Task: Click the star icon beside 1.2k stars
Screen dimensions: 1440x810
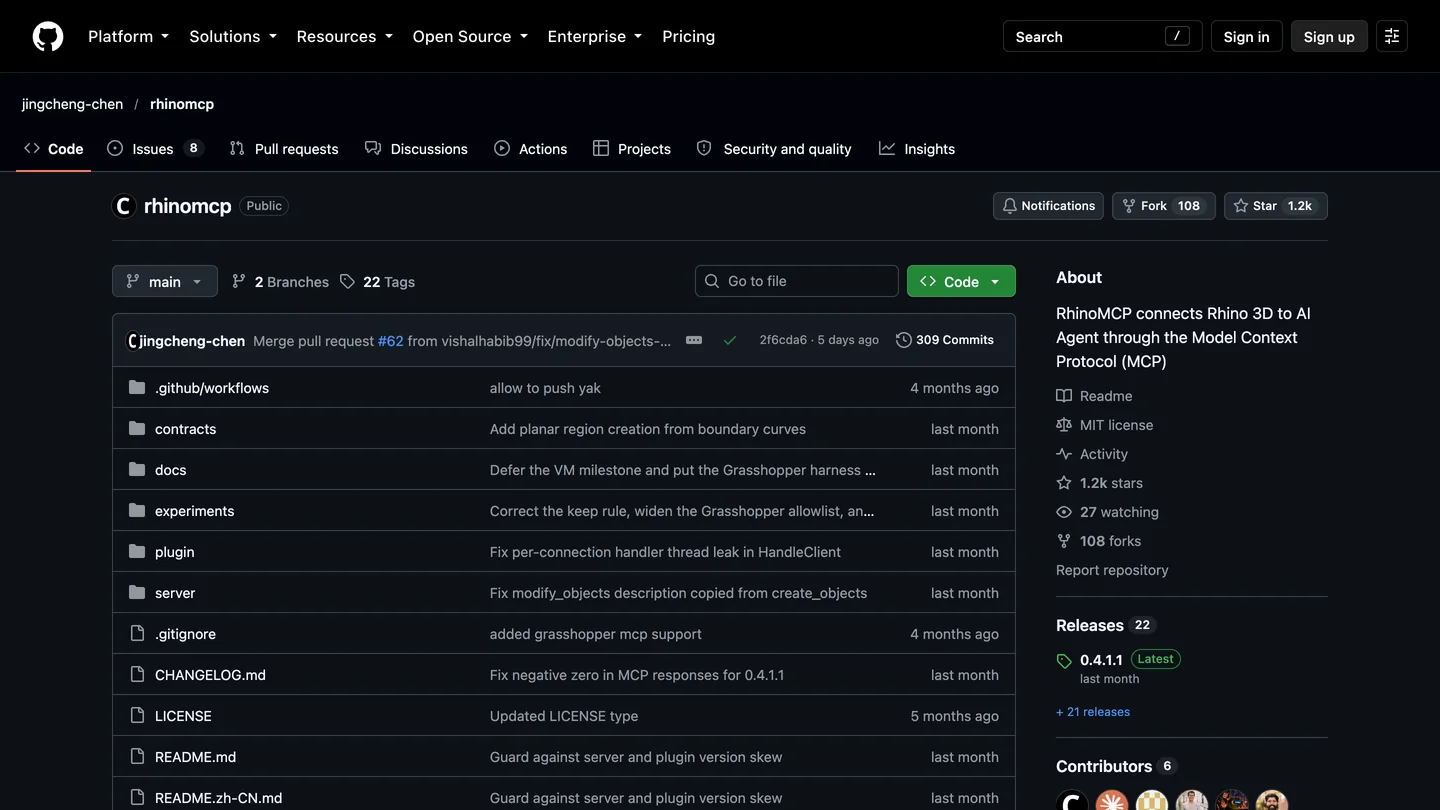Action: click(1064, 483)
